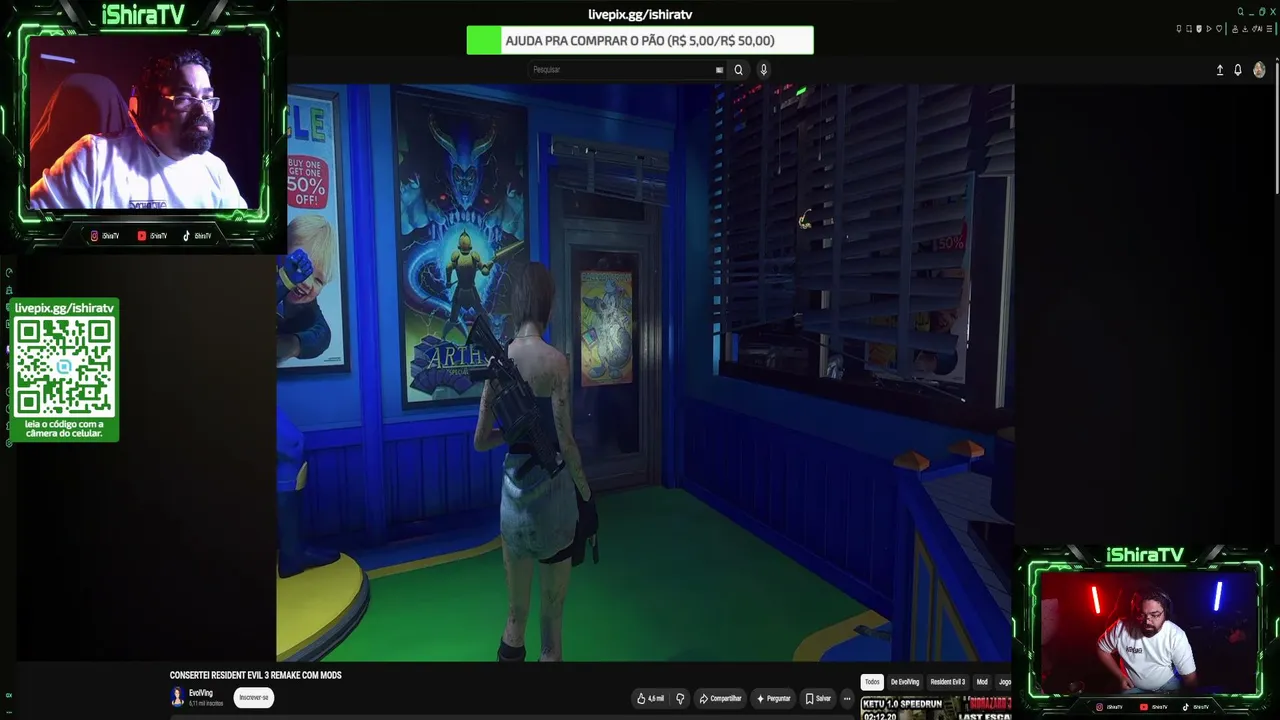Click the browser play-triangle toolbar icon

coord(1209,29)
